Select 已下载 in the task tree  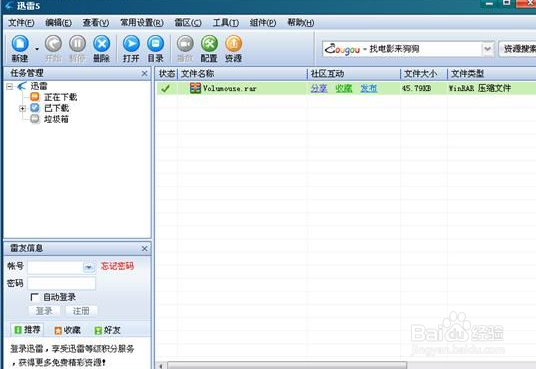tap(56, 108)
